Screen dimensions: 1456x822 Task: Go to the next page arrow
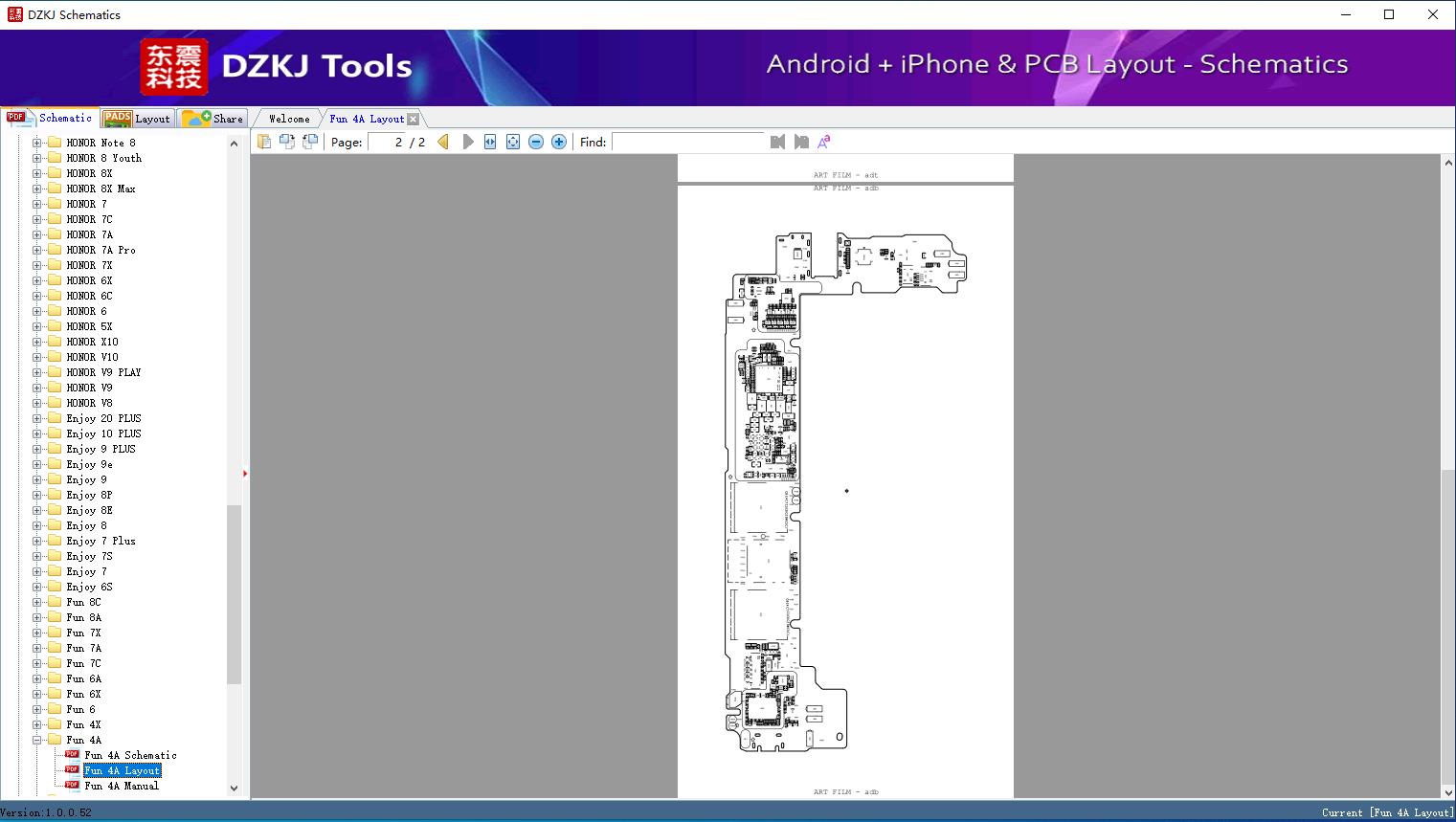467,142
